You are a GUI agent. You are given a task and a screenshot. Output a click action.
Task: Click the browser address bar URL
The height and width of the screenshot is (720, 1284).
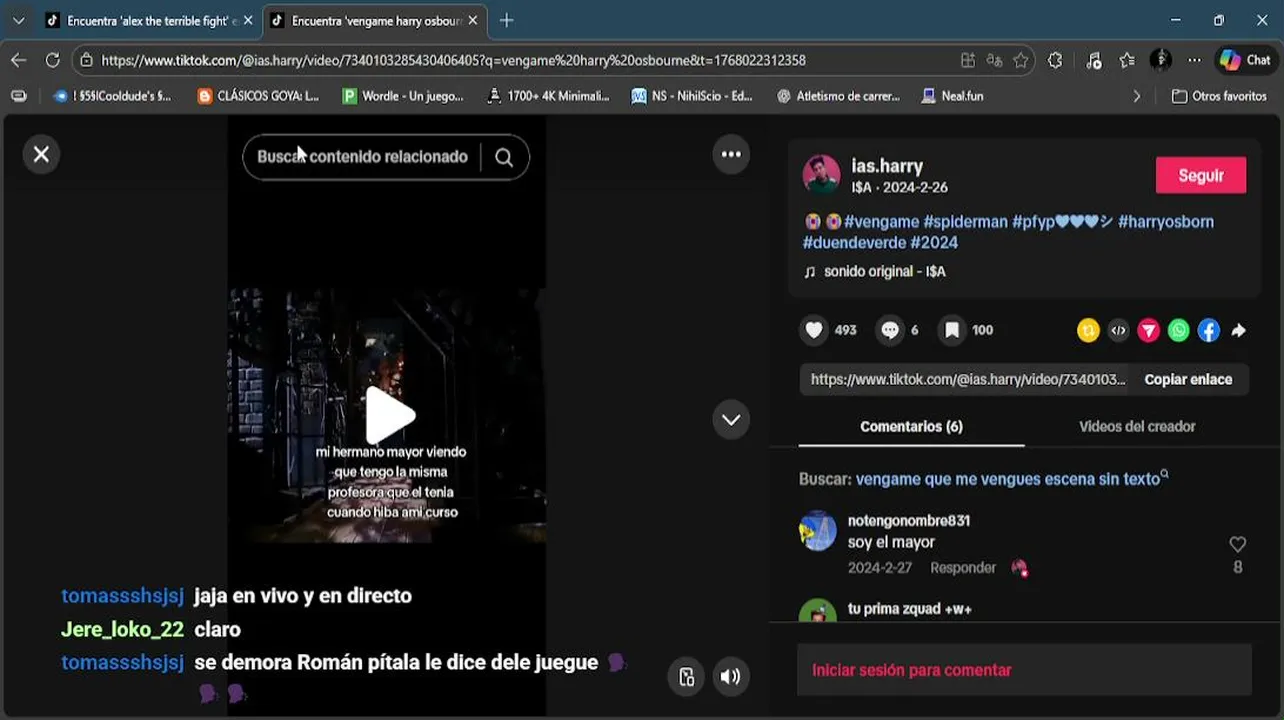(x=453, y=60)
